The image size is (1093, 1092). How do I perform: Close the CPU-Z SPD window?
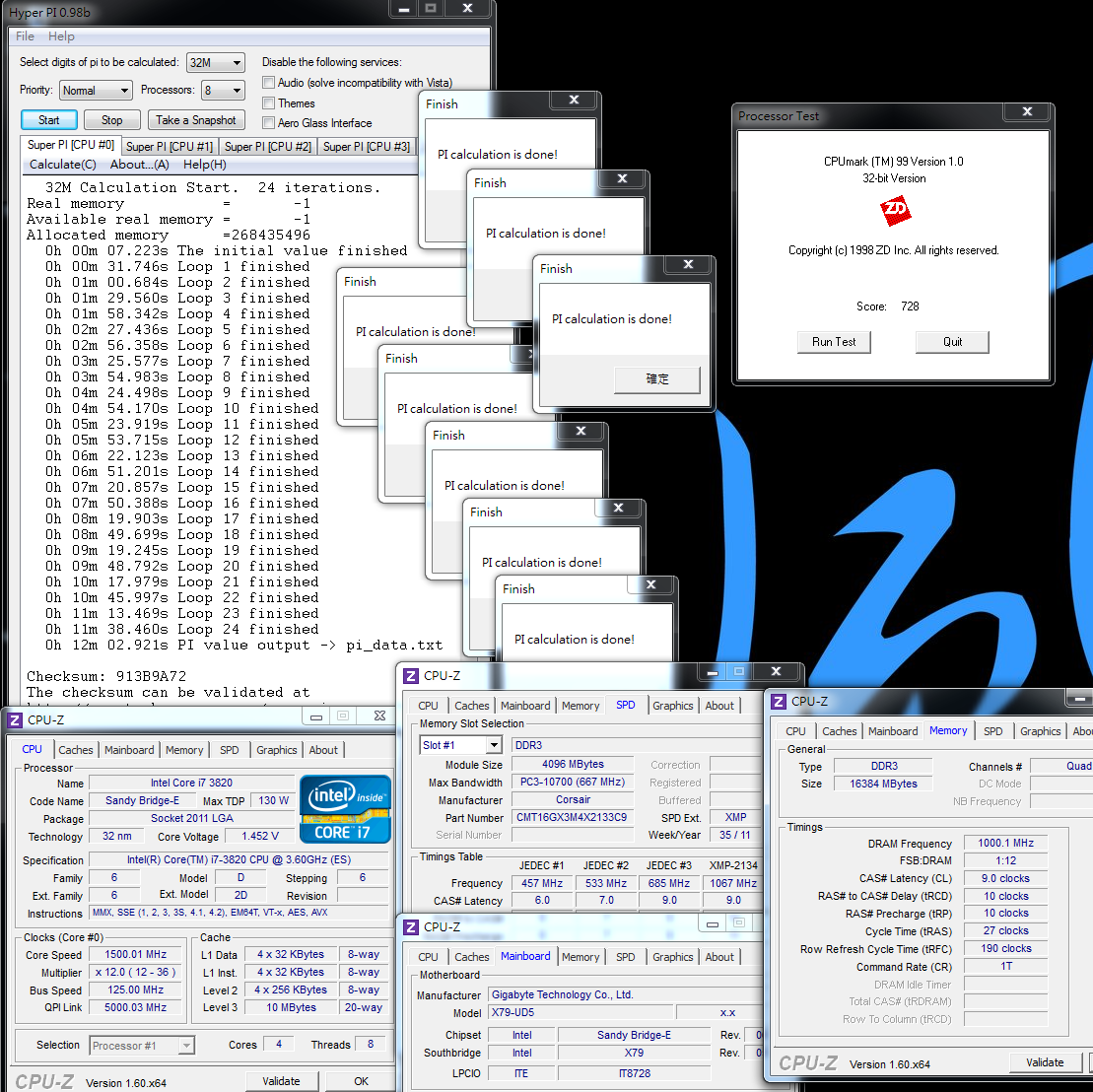(776, 671)
